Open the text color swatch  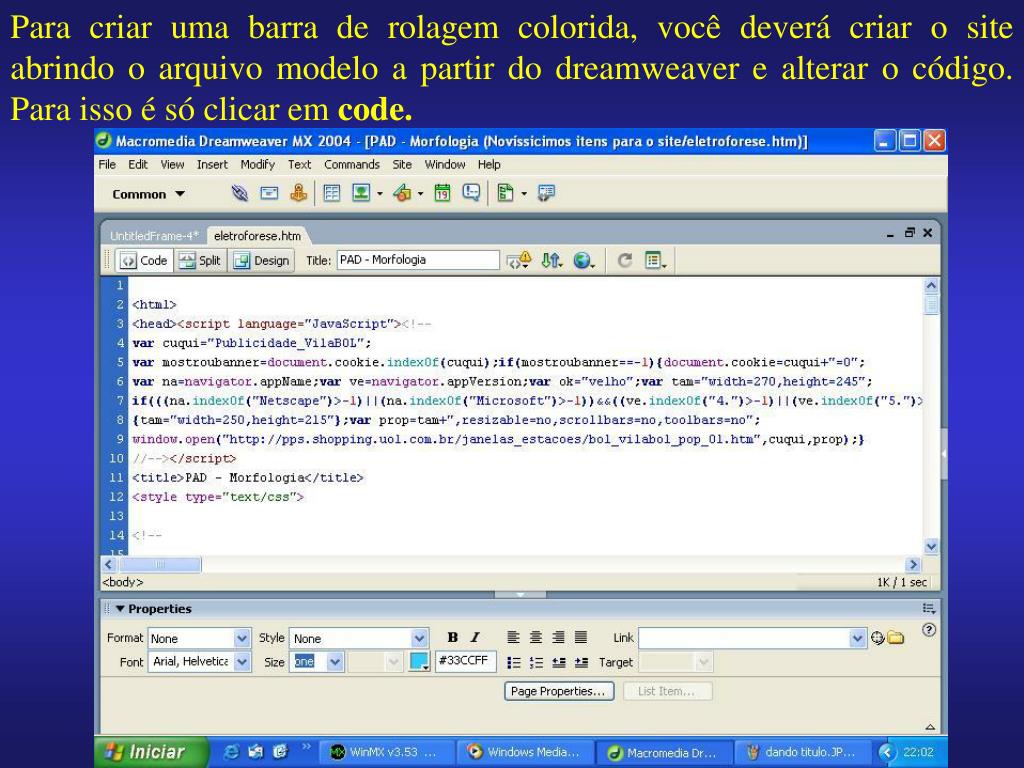[419, 662]
